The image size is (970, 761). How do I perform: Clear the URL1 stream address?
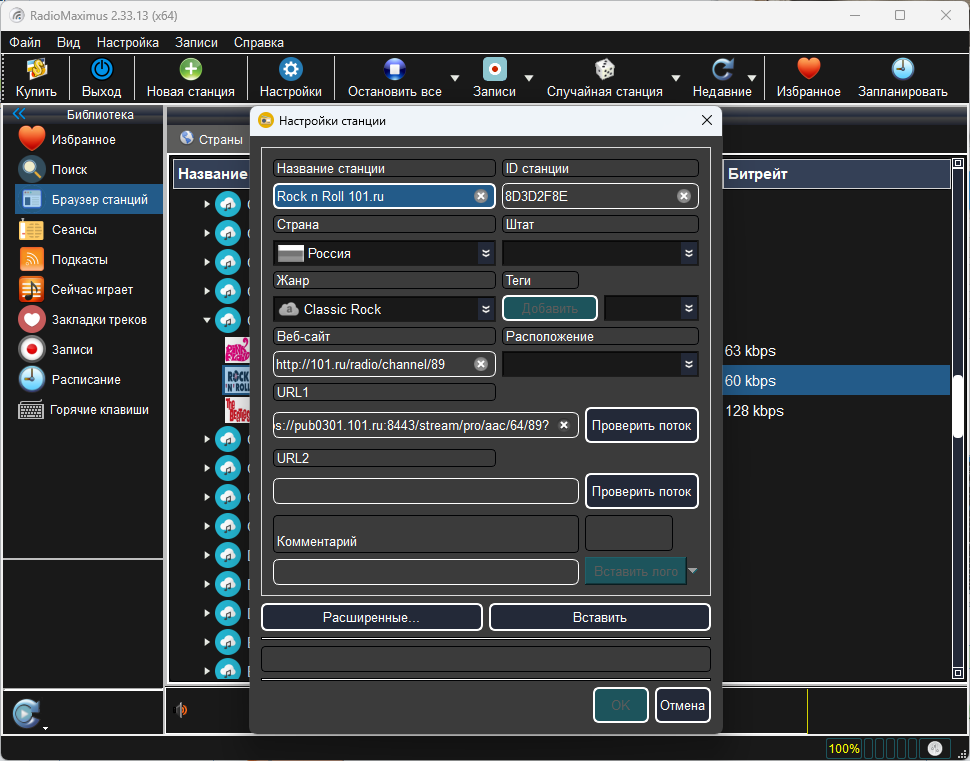pyautogui.click(x=564, y=425)
